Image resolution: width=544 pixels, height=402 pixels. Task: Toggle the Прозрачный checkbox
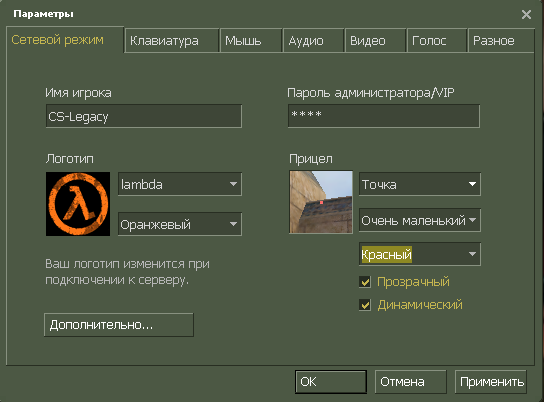pos(365,282)
